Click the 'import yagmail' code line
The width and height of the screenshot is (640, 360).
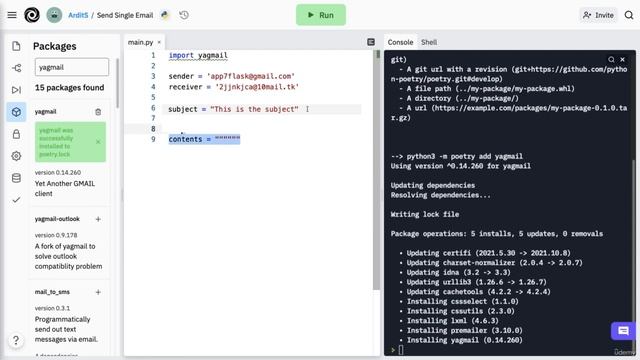click(x=198, y=55)
